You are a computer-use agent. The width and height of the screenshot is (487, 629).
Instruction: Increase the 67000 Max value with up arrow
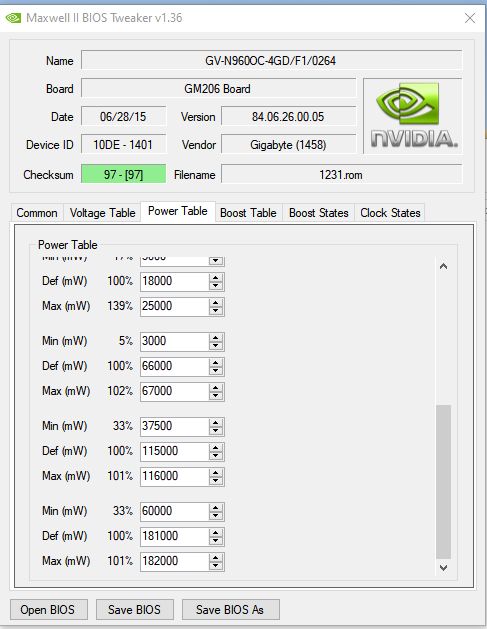216,387
